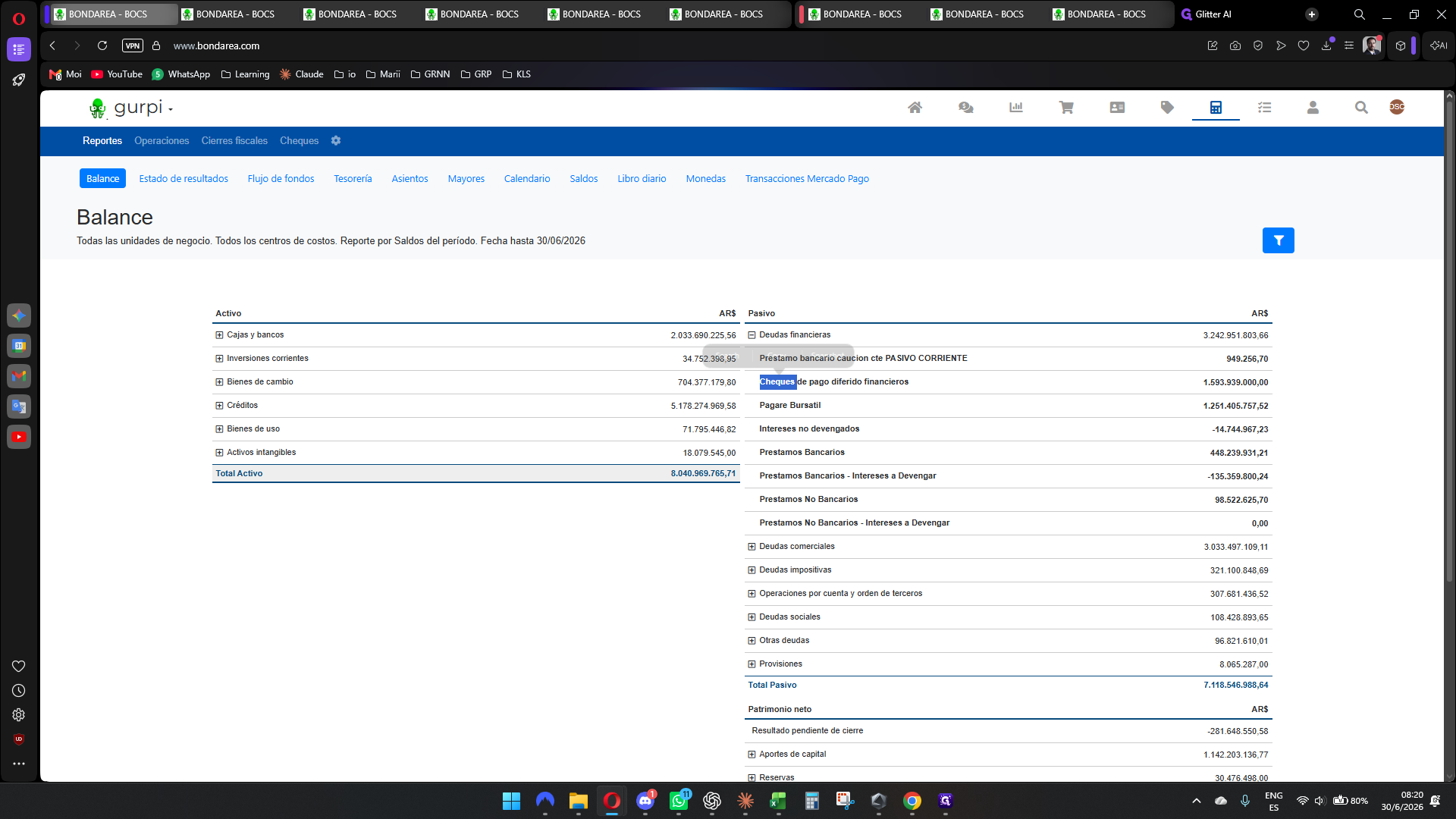
Task: Open the bar chart statistics icon
Action: tap(1016, 108)
